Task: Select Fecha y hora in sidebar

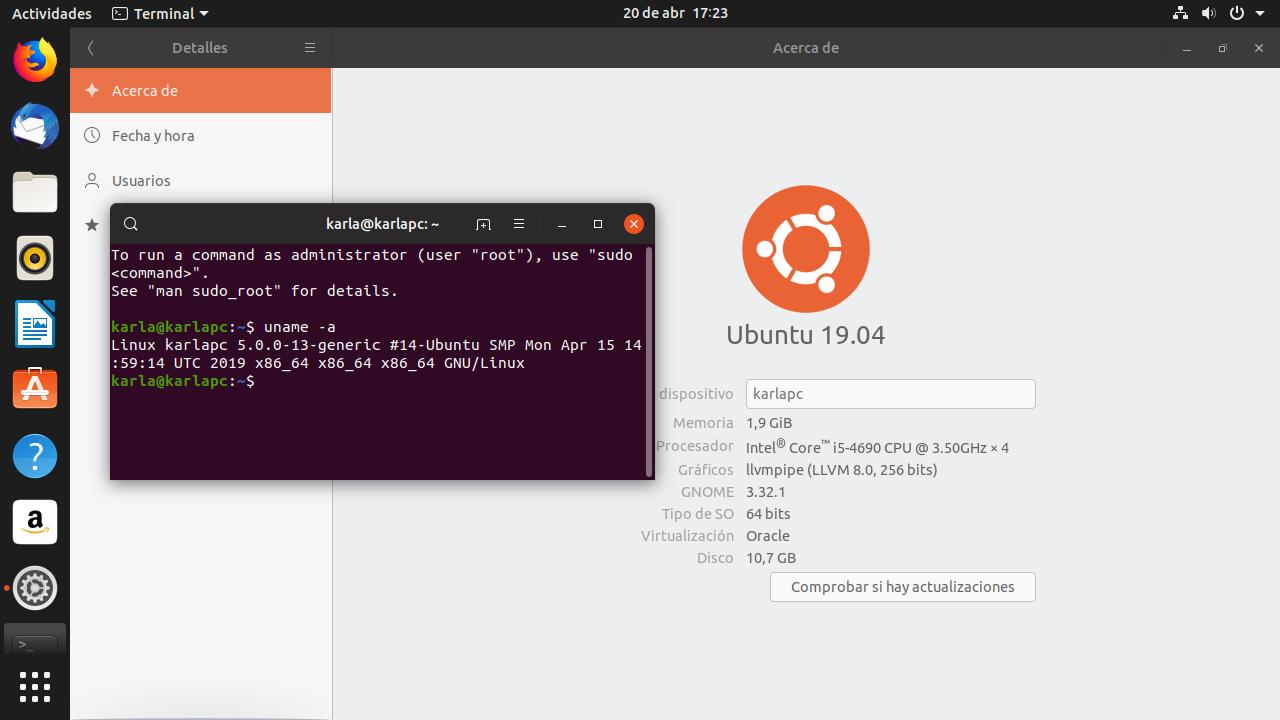Action: pos(200,135)
